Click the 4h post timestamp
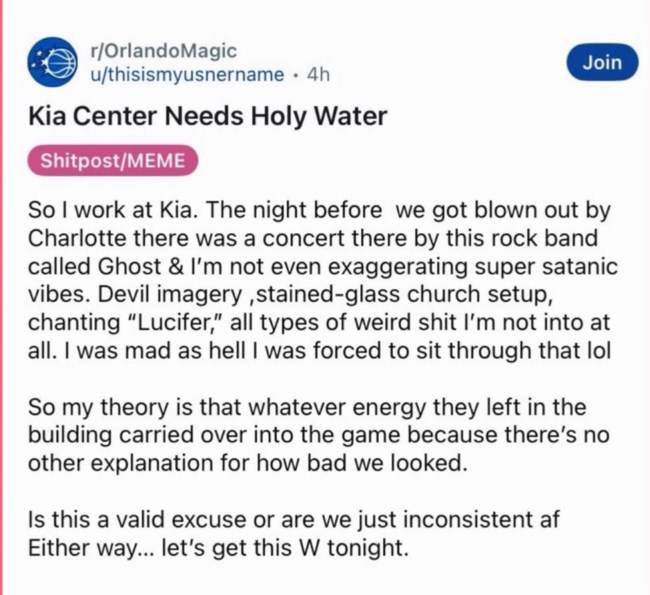The width and height of the screenshot is (650, 595). (320, 72)
